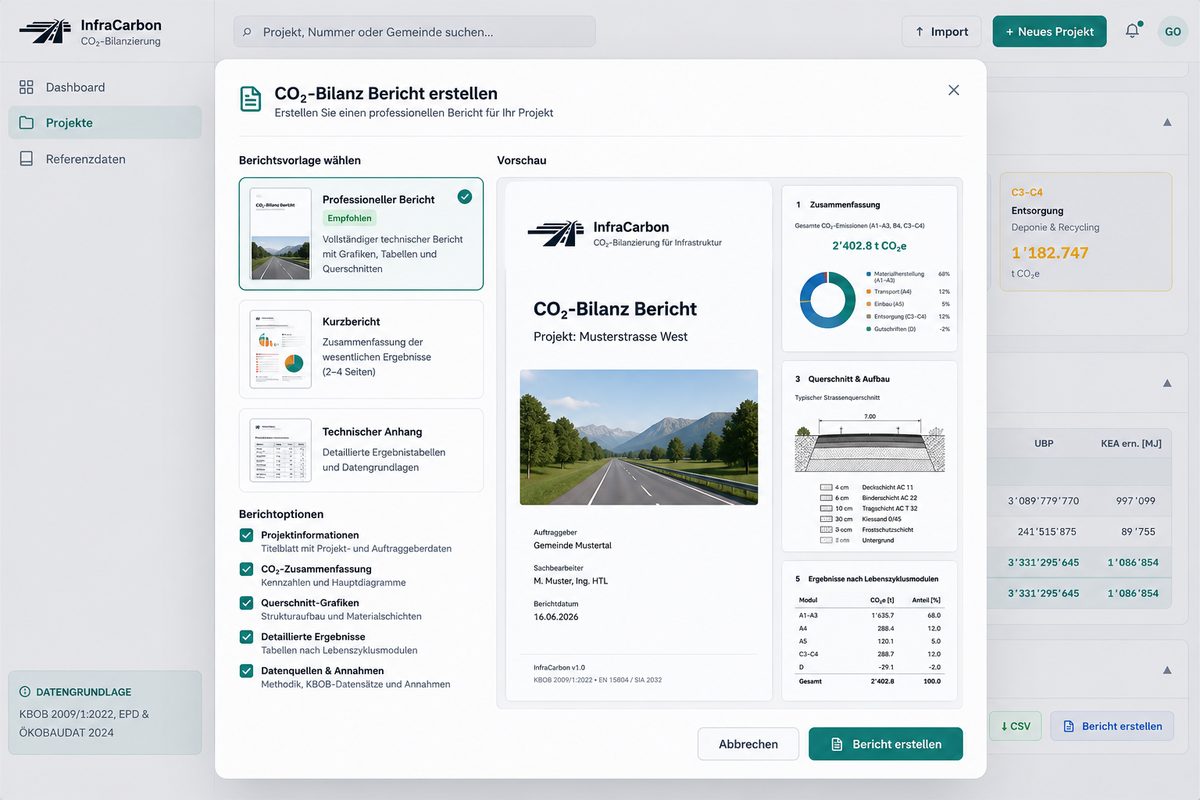Screen dimensions: 1200x800
Task: Go to Projekte in the sidebar
Action: (x=104, y=123)
